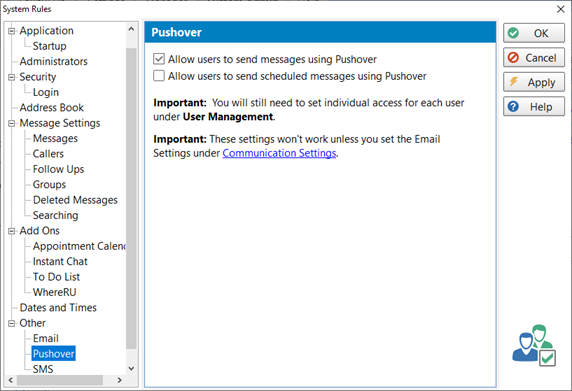
Task: Select the Message Settings tree label
Action: click(x=60, y=123)
